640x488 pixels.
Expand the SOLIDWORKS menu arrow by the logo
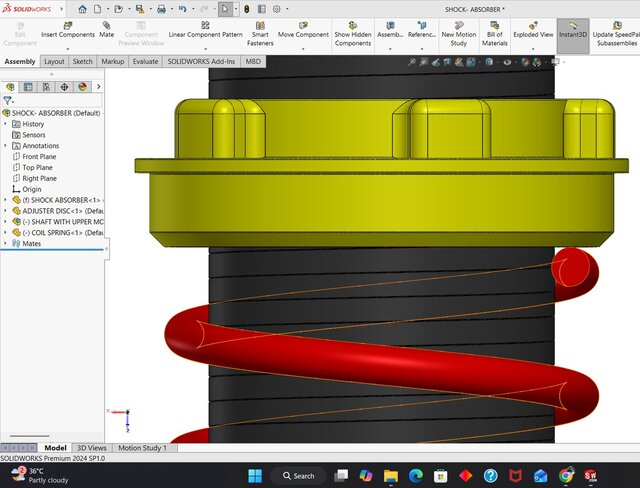pyautogui.click(x=62, y=9)
